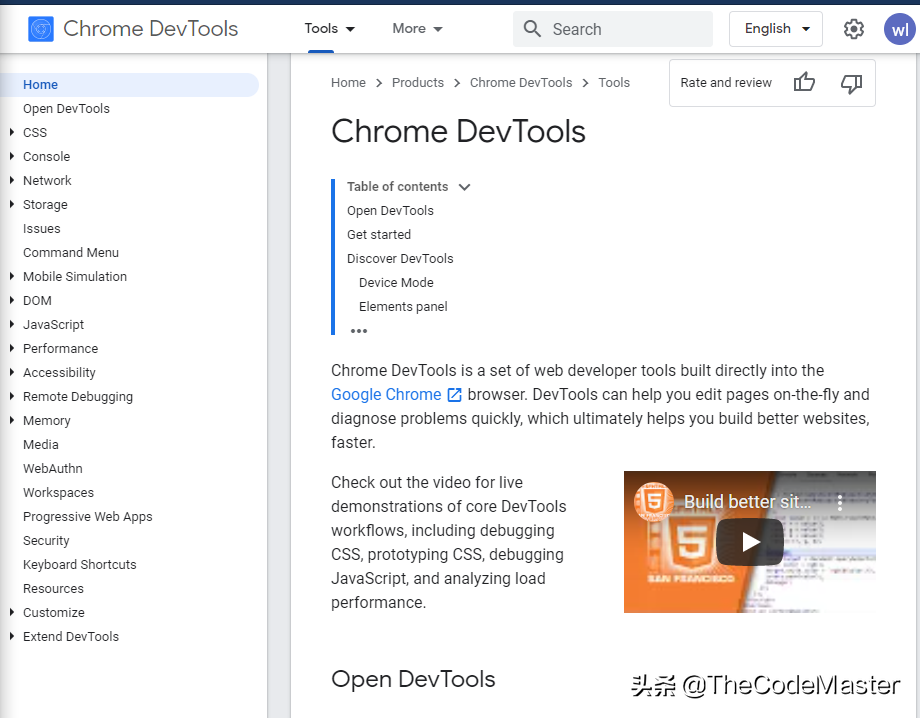Click the Products breadcrumb link

tap(418, 83)
